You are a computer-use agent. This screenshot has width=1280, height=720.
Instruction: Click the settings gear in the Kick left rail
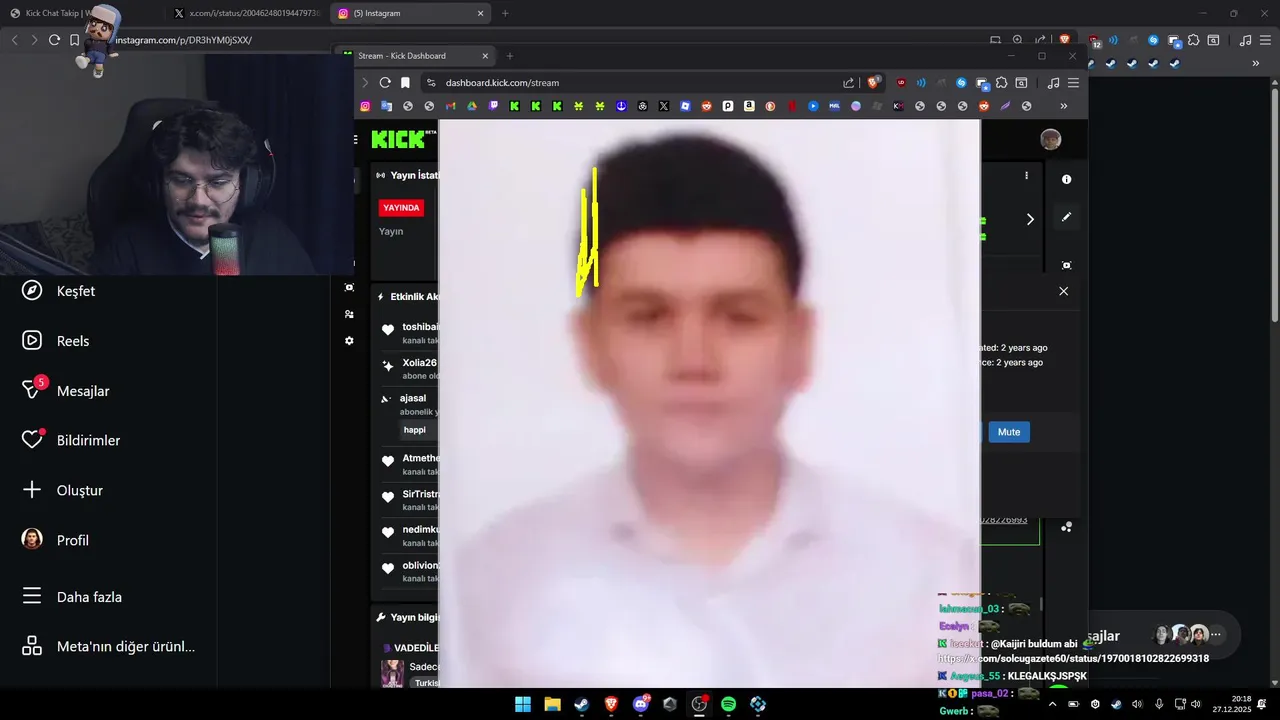click(349, 341)
